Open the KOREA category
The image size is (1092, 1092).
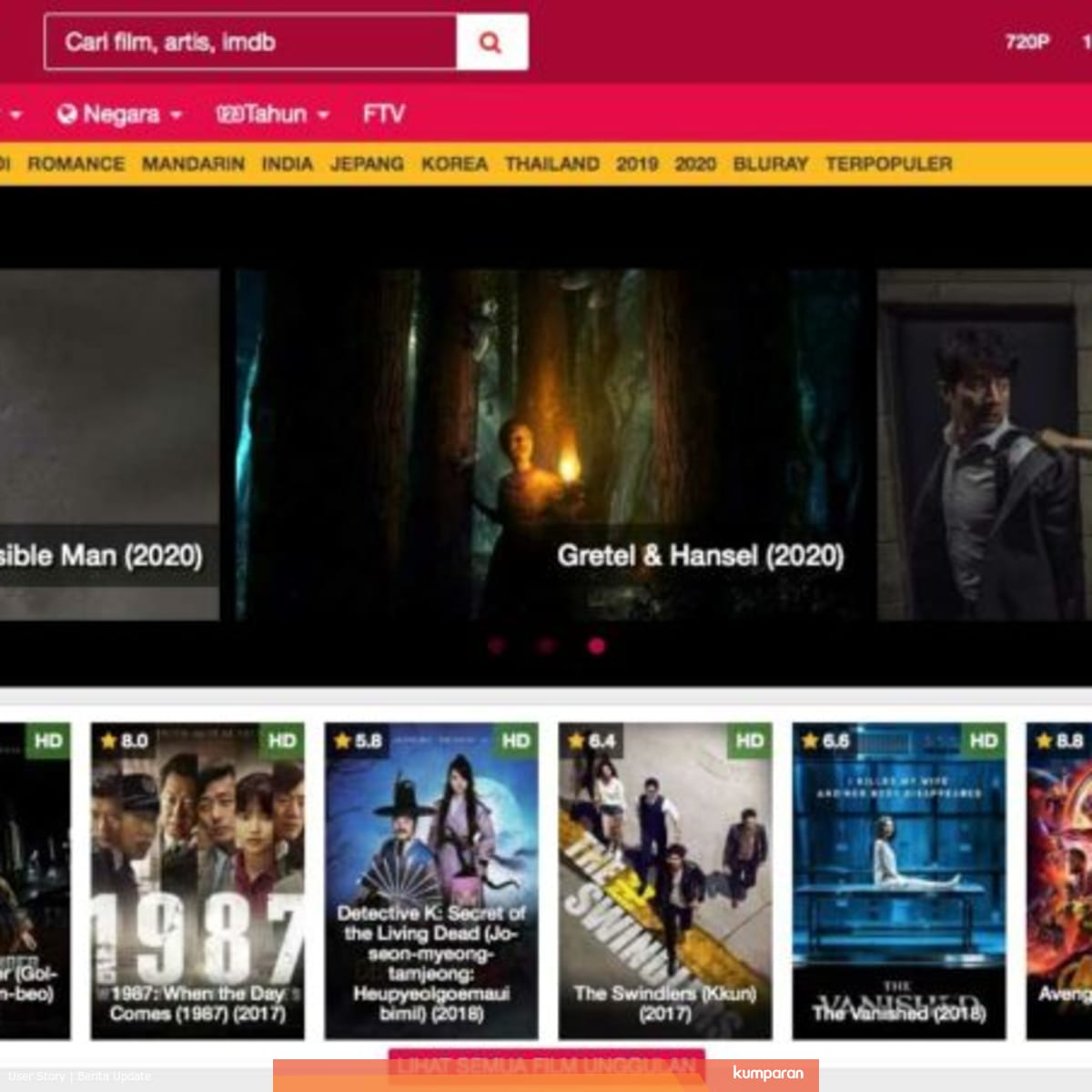454,164
